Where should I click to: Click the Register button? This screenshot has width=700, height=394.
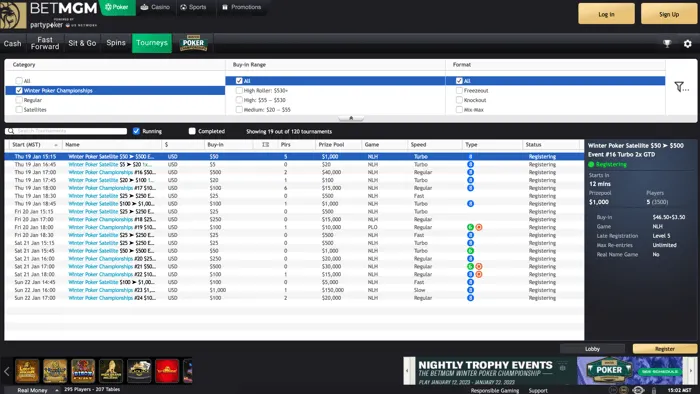(x=665, y=349)
